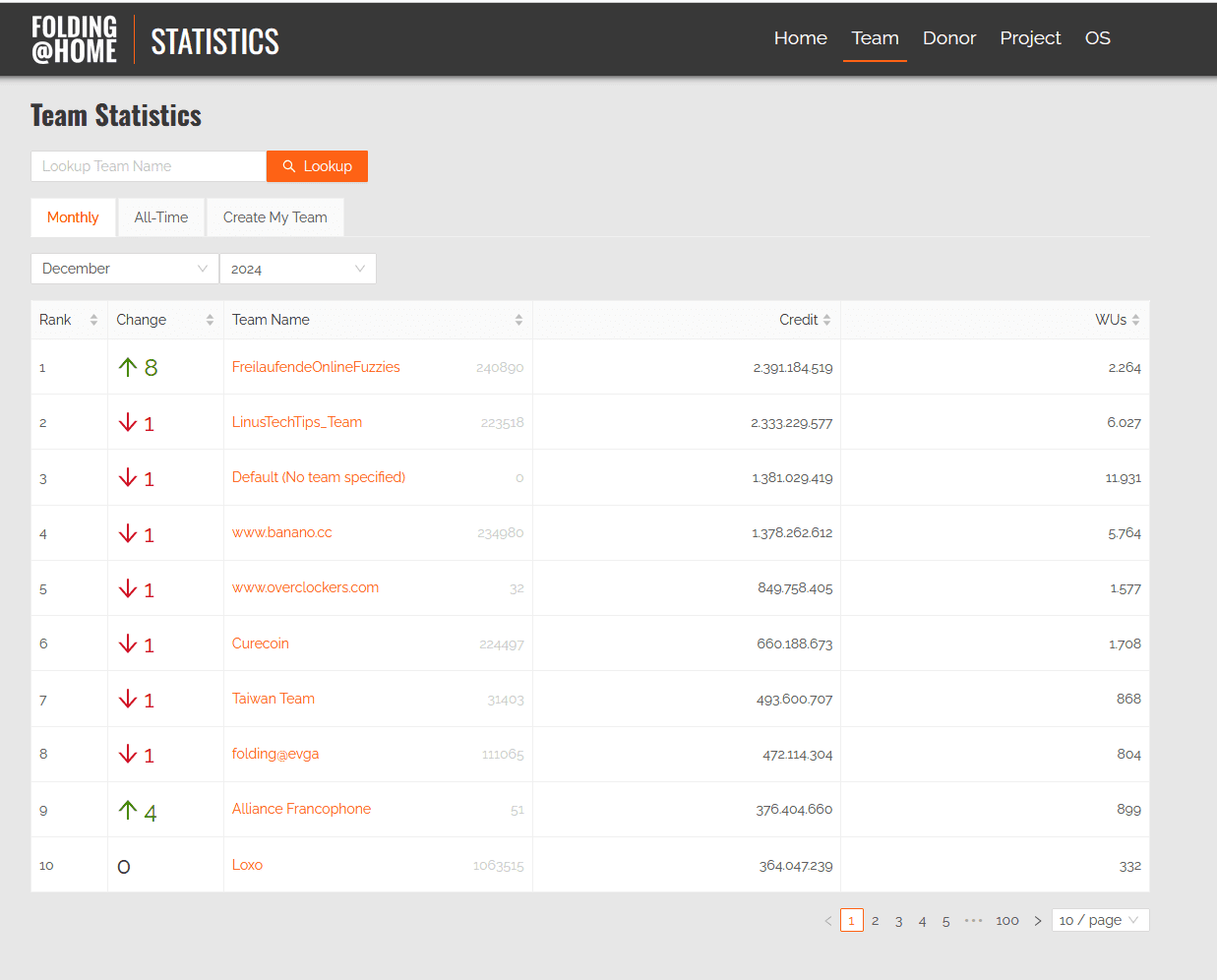Open the Create My Team tab
Viewport: 1217px width, 980px height.
[x=275, y=217]
